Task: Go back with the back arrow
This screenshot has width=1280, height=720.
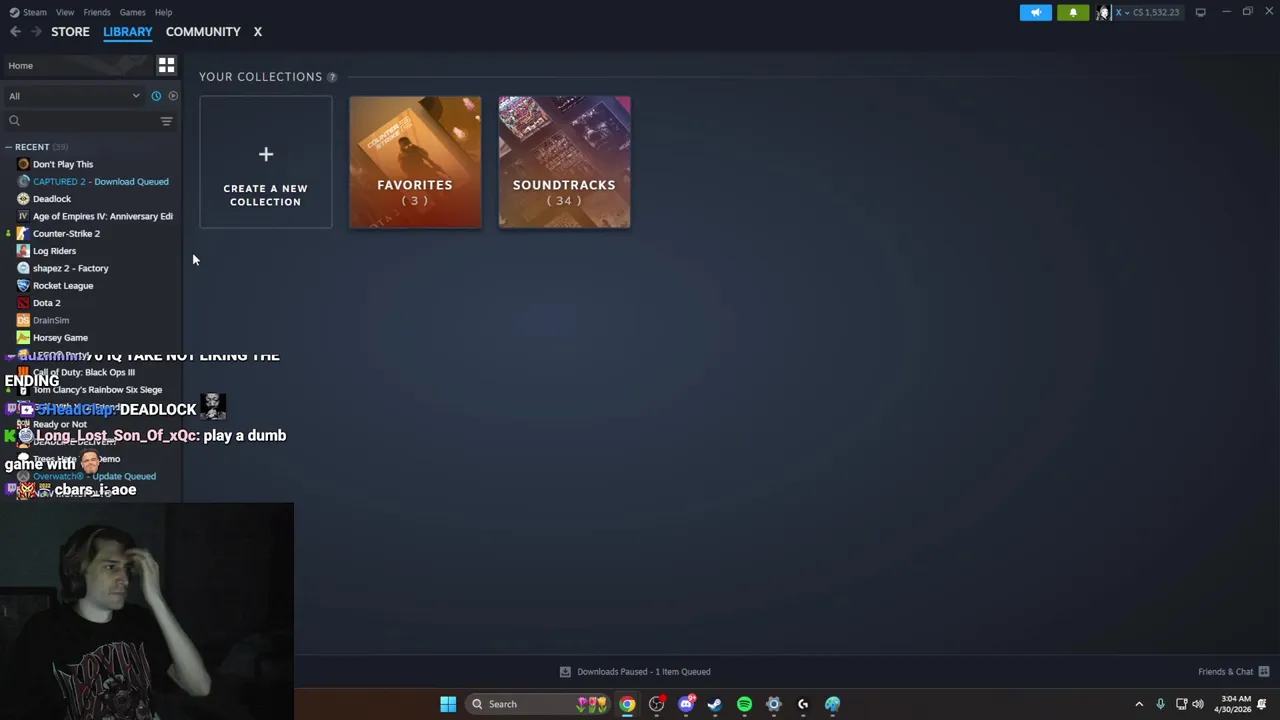Action: 15,32
